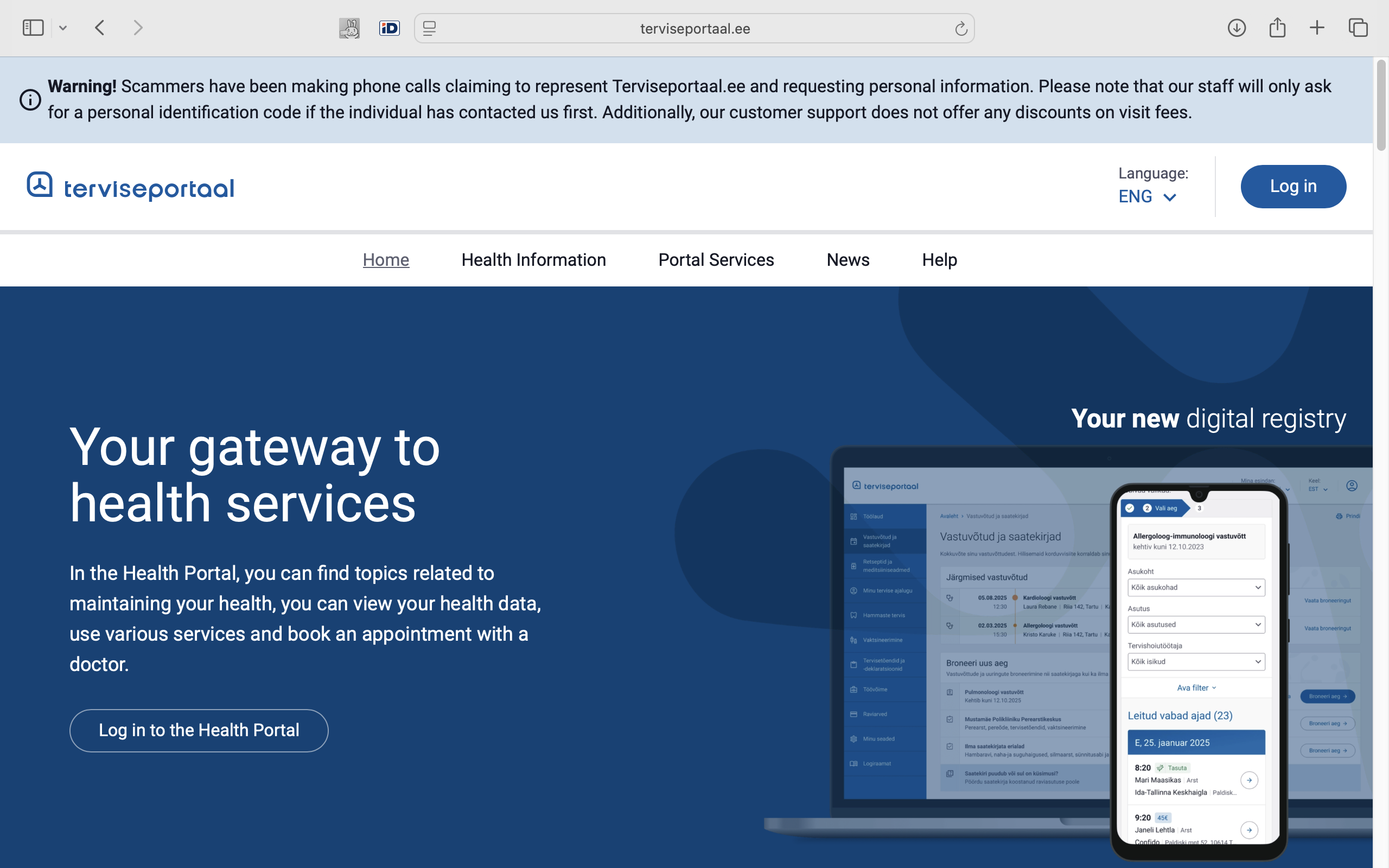
Task: Open the Home menu item
Action: (386, 260)
